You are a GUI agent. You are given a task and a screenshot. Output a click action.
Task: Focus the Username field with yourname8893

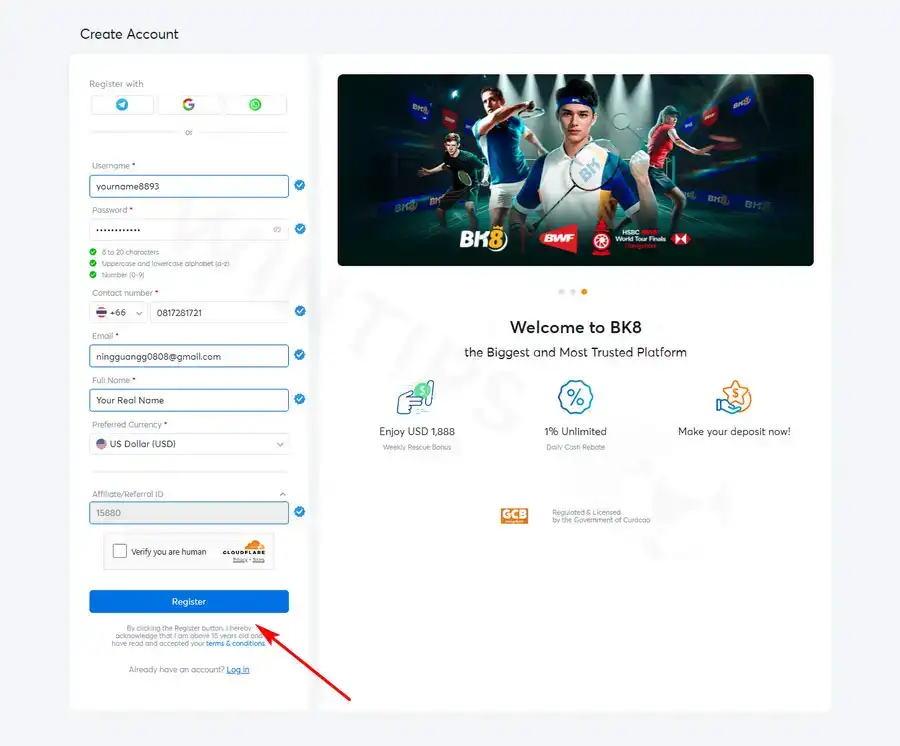(189, 186)
